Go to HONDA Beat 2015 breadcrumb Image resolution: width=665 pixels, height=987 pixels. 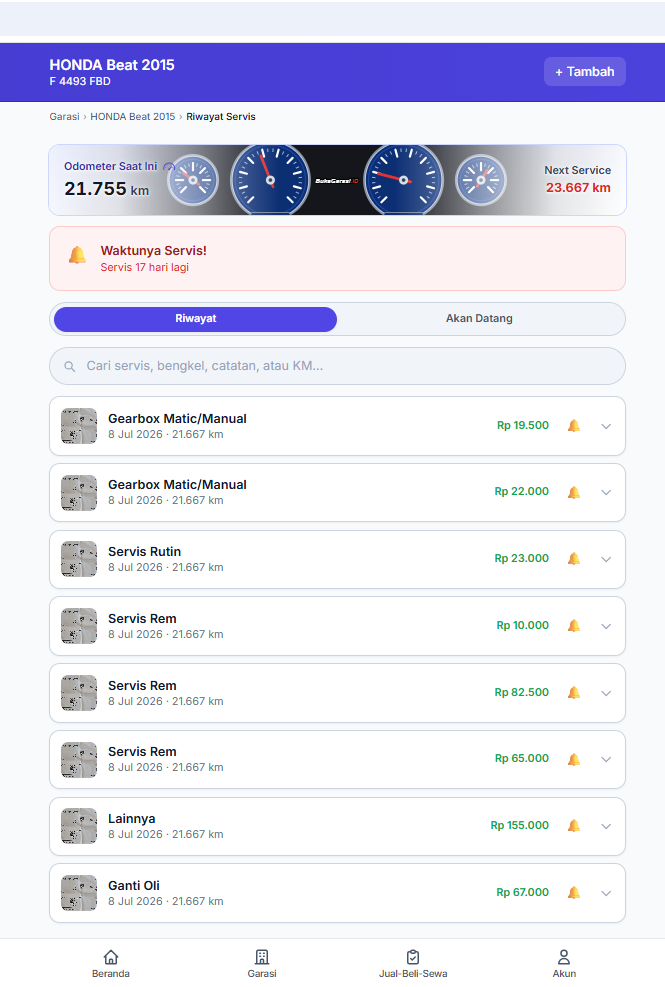tap(132, 116)
